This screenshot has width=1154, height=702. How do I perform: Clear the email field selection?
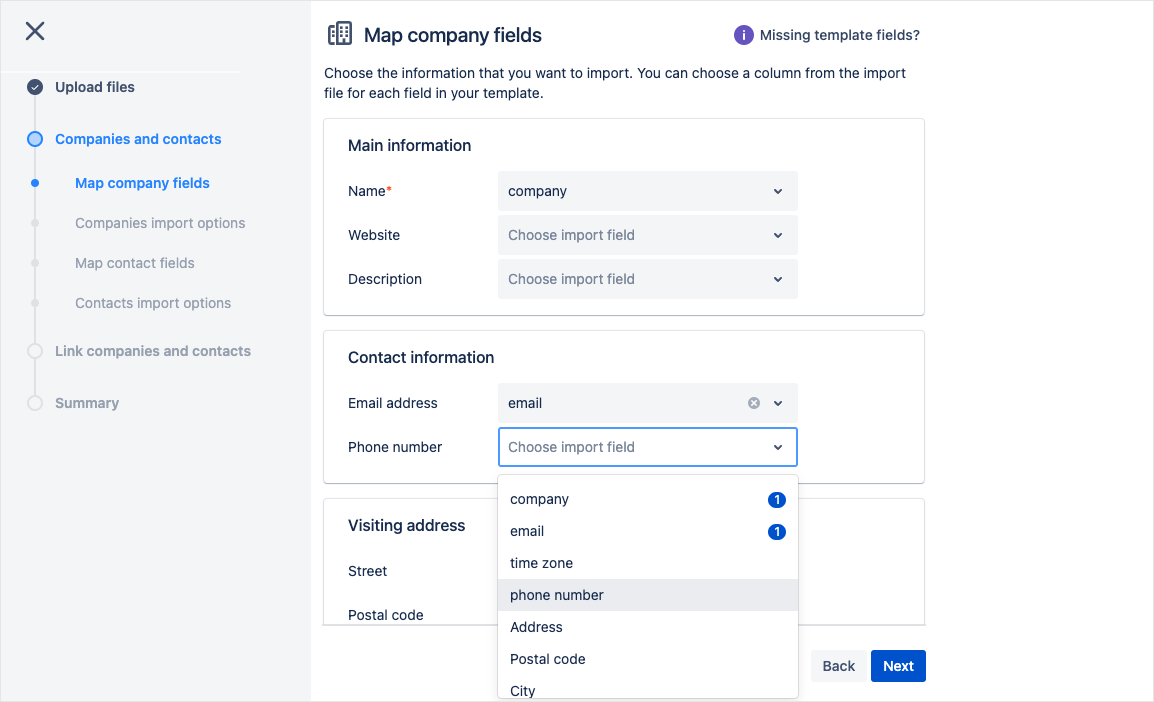pyautogui.click(x=754, y=403)
